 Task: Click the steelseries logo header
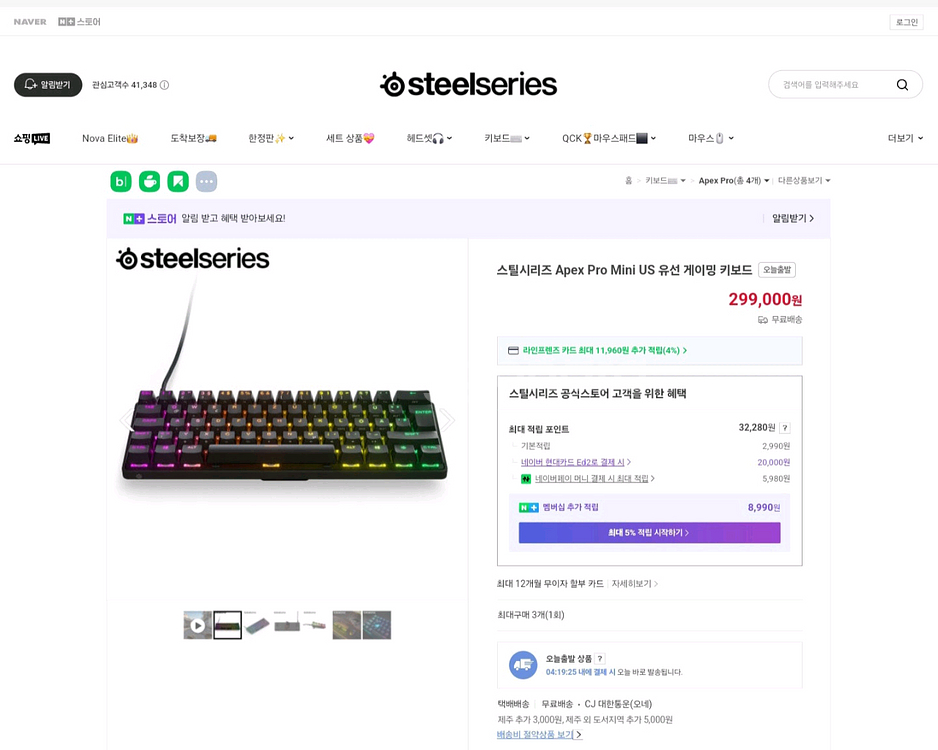[468, 84]
